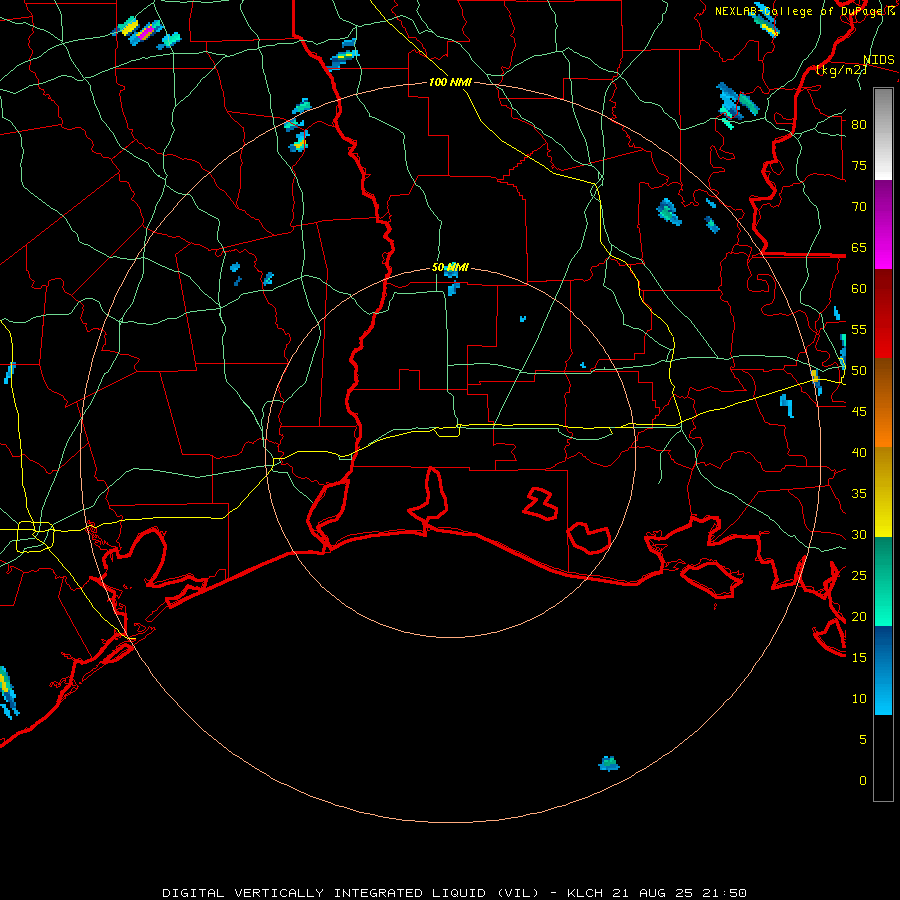Screen dimensions: 900x900
Task: Click the magenta-core storm cell at top left
Action: (146, 31)
